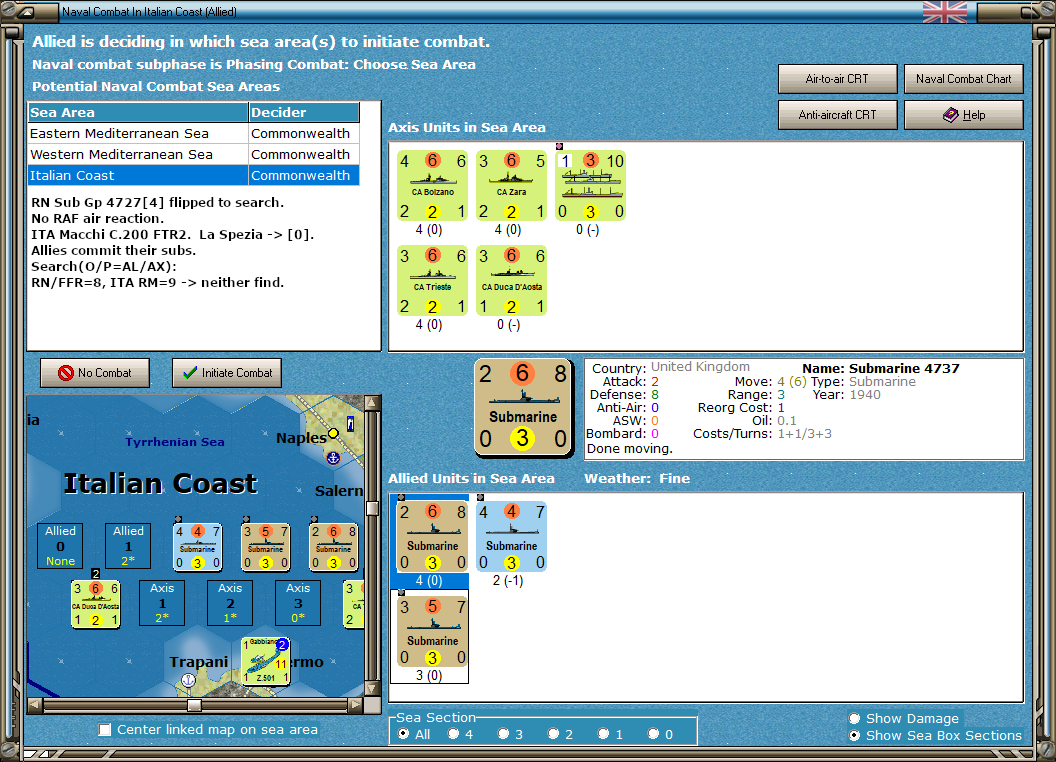
Task: Select sea section 4 radio button
Action: pos(453,734)
